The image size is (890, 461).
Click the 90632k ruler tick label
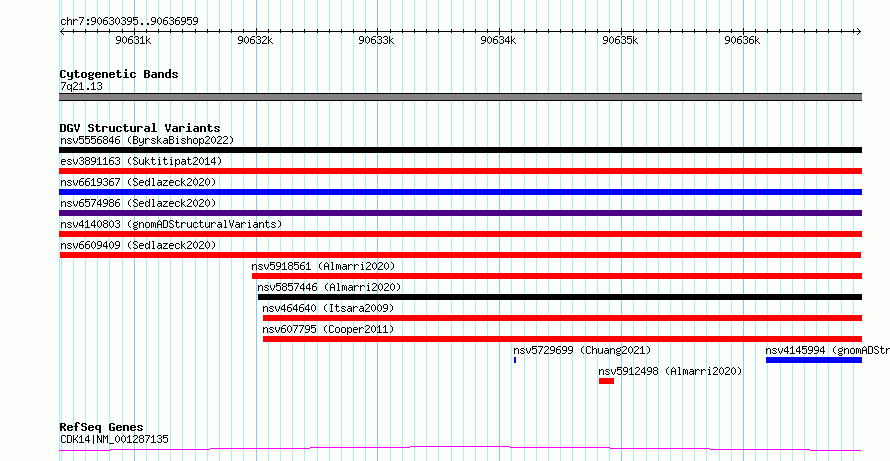(255, 40)
